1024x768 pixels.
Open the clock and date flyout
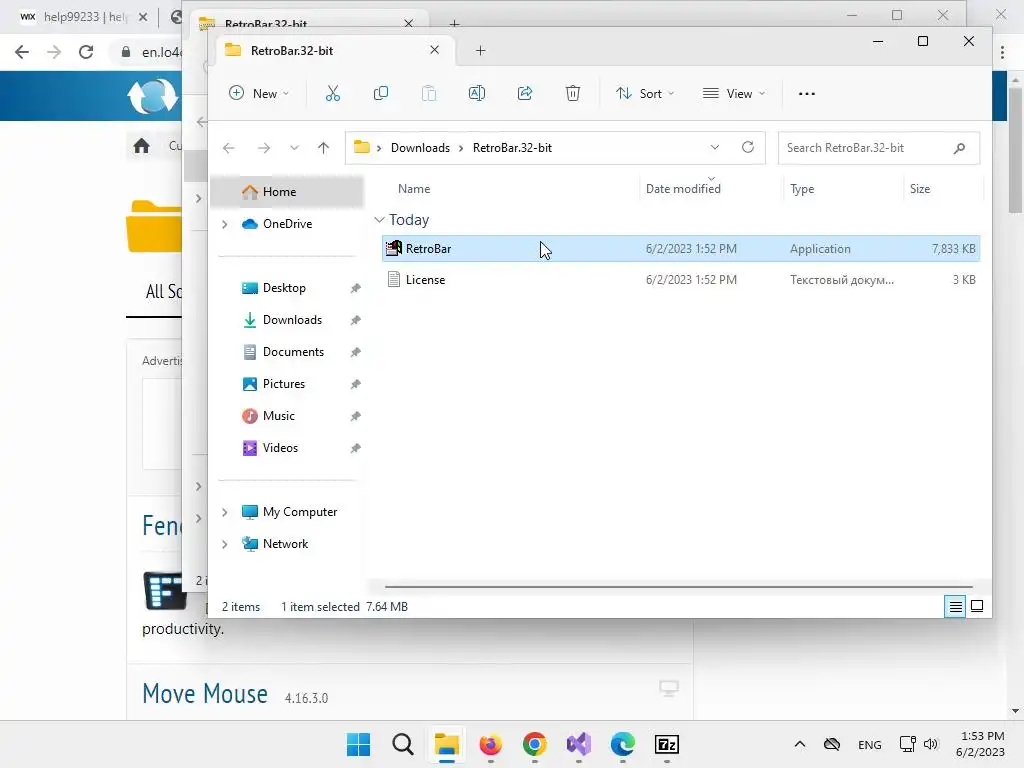(980, 744)
